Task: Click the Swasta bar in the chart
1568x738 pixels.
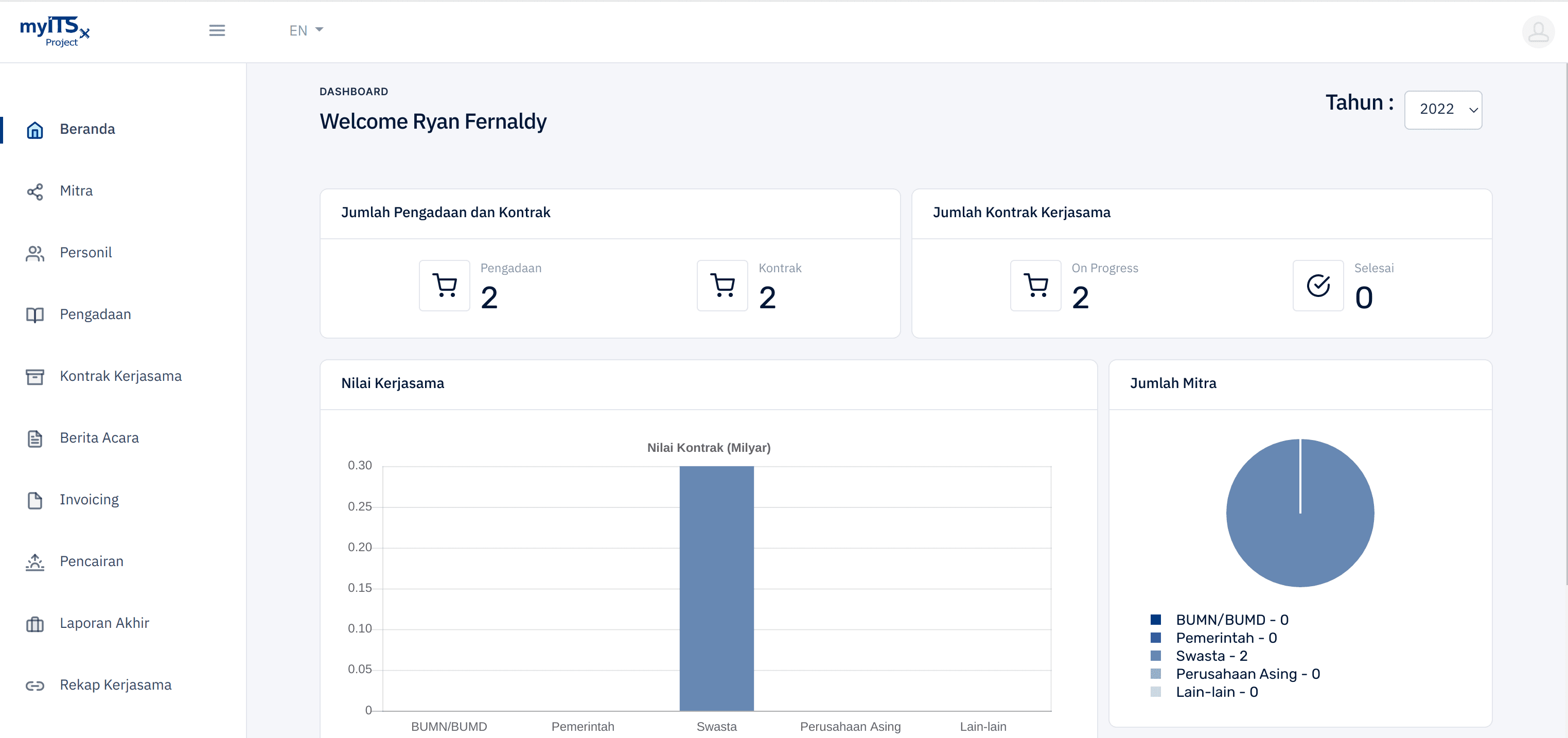Action: click(716, 588)
